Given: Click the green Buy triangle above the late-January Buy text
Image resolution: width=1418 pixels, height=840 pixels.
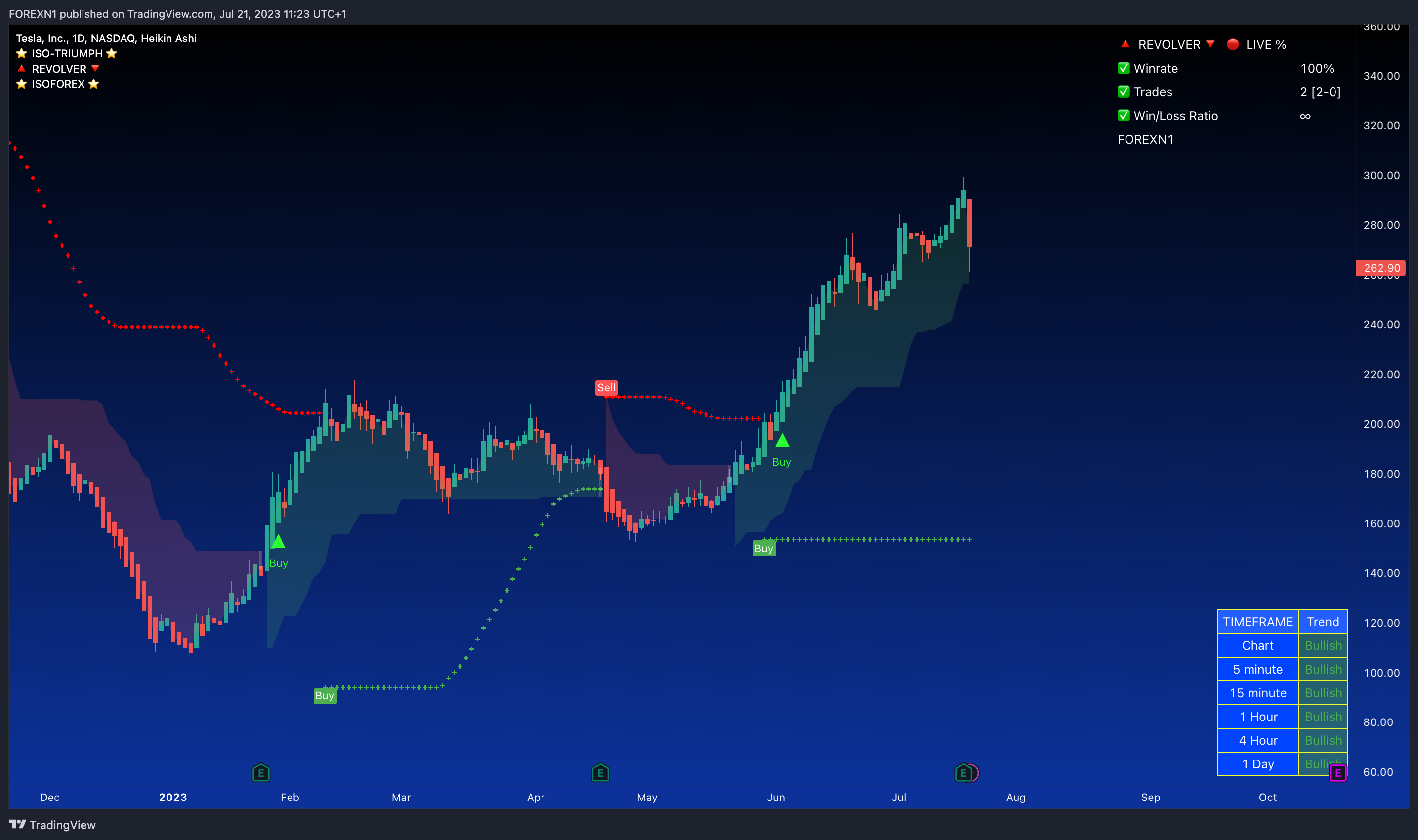Looking at the screenshot, I should point(278,542).
